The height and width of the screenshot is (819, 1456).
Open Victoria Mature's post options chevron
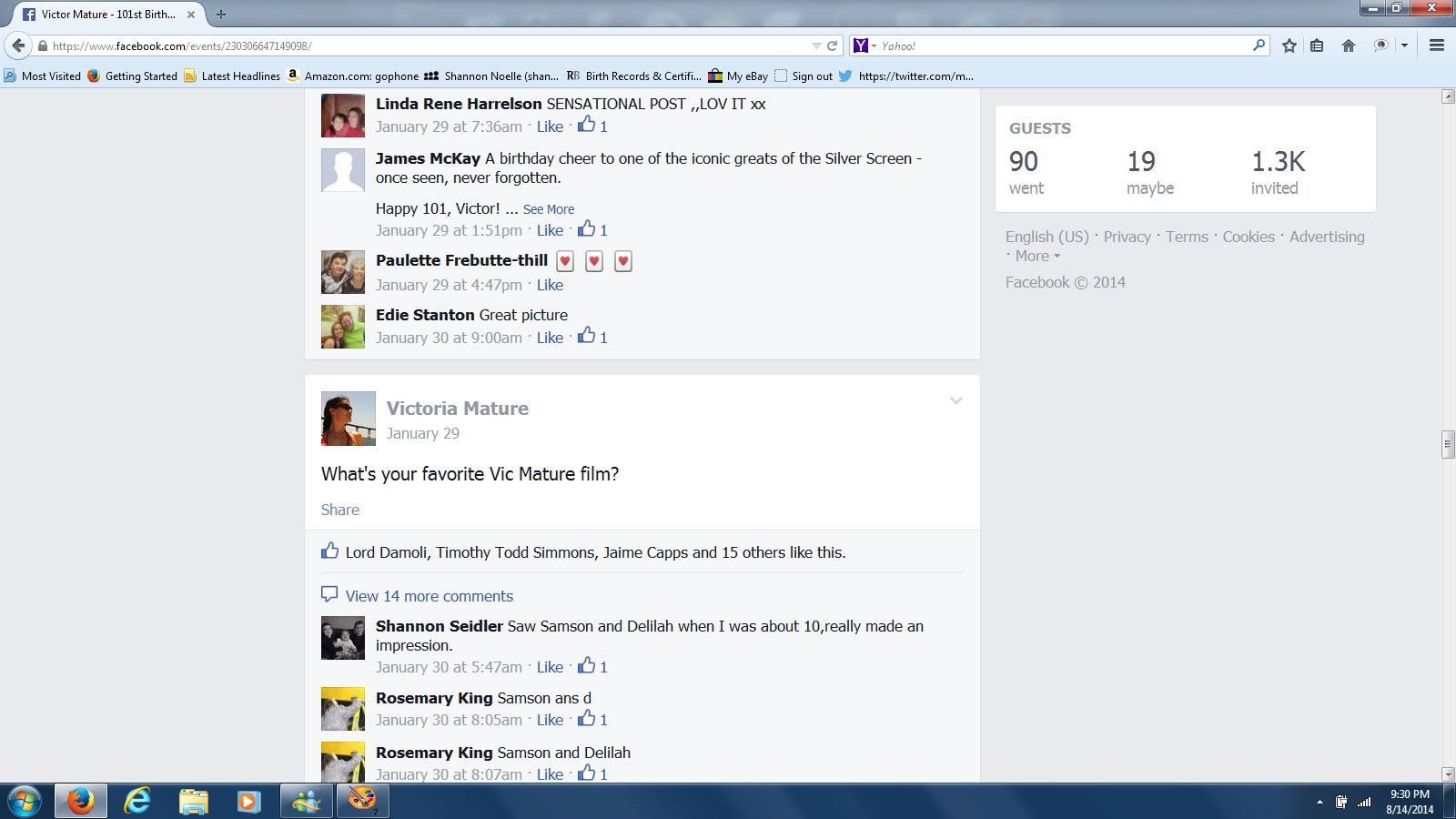click(955, 400)
